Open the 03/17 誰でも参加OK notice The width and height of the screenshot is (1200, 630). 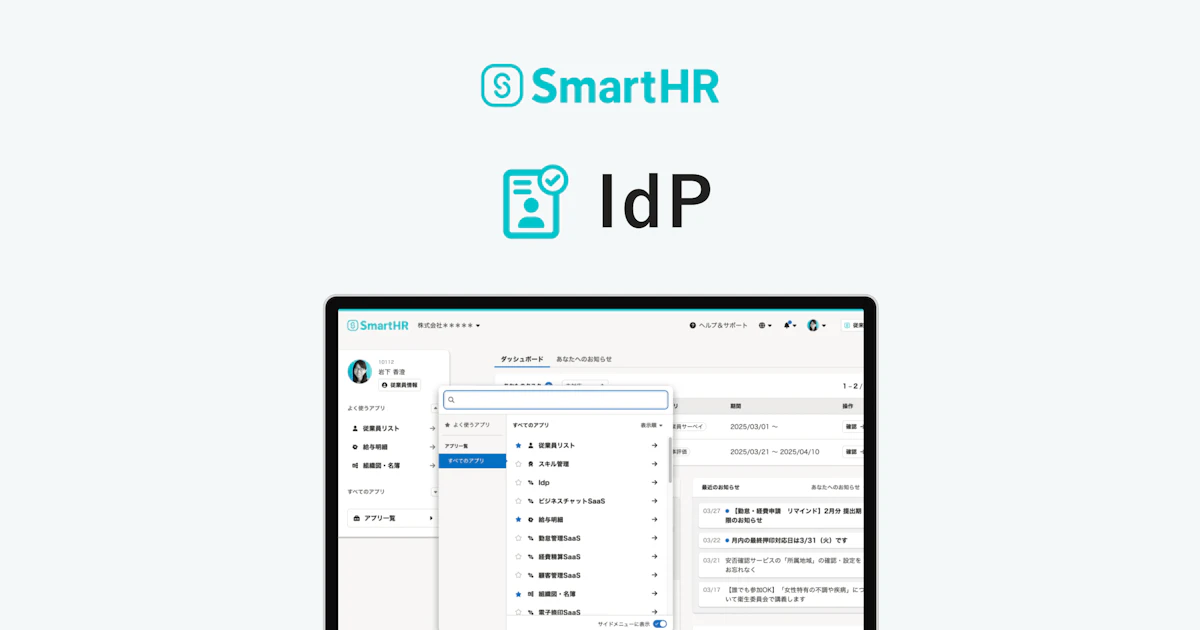780,594
